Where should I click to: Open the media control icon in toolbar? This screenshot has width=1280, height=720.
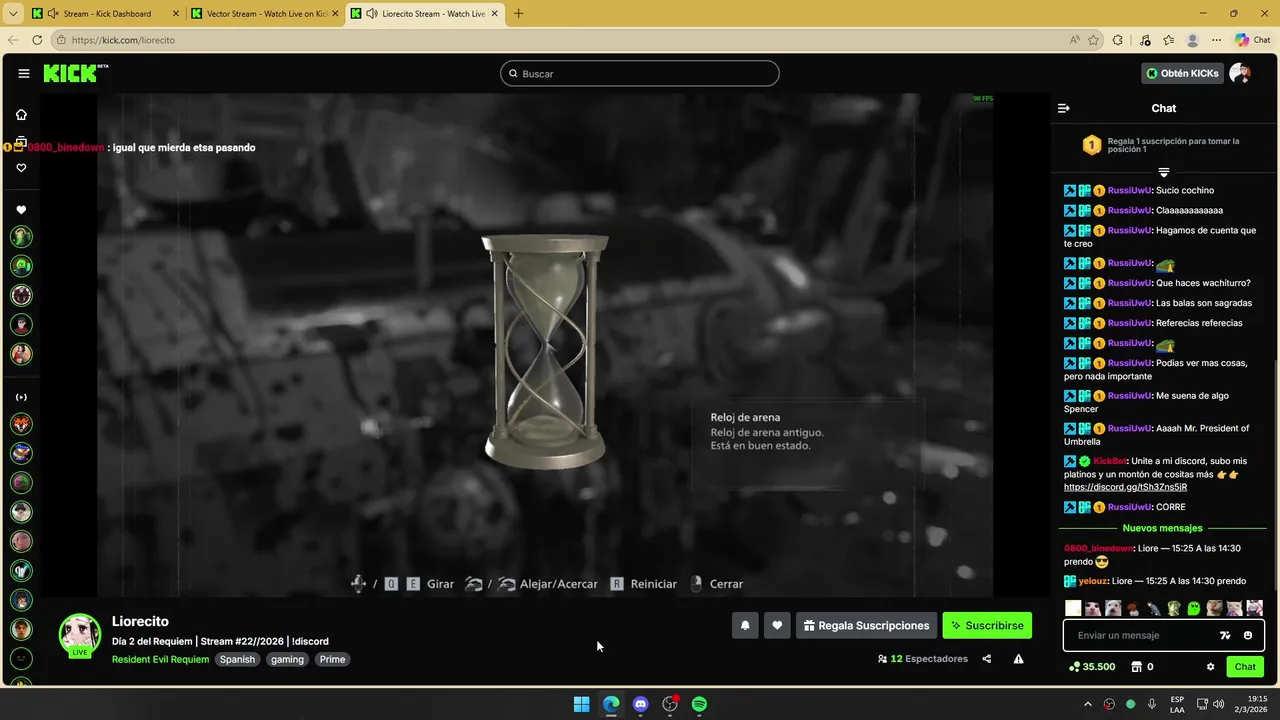click(1145, 40)
